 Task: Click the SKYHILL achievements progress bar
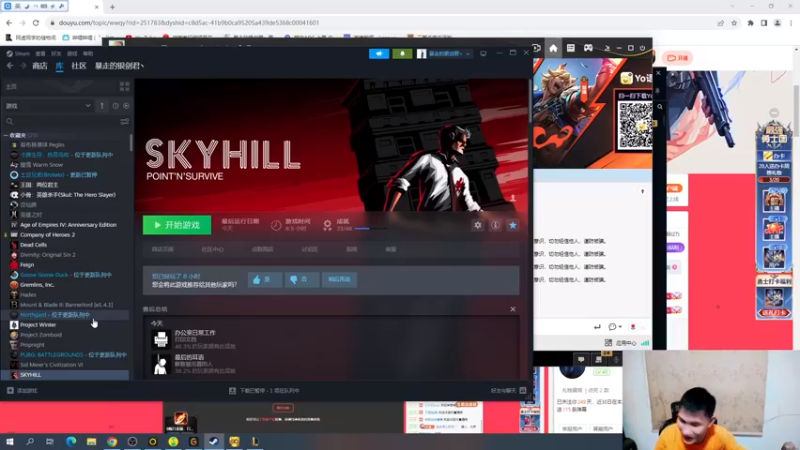(370, 229)
